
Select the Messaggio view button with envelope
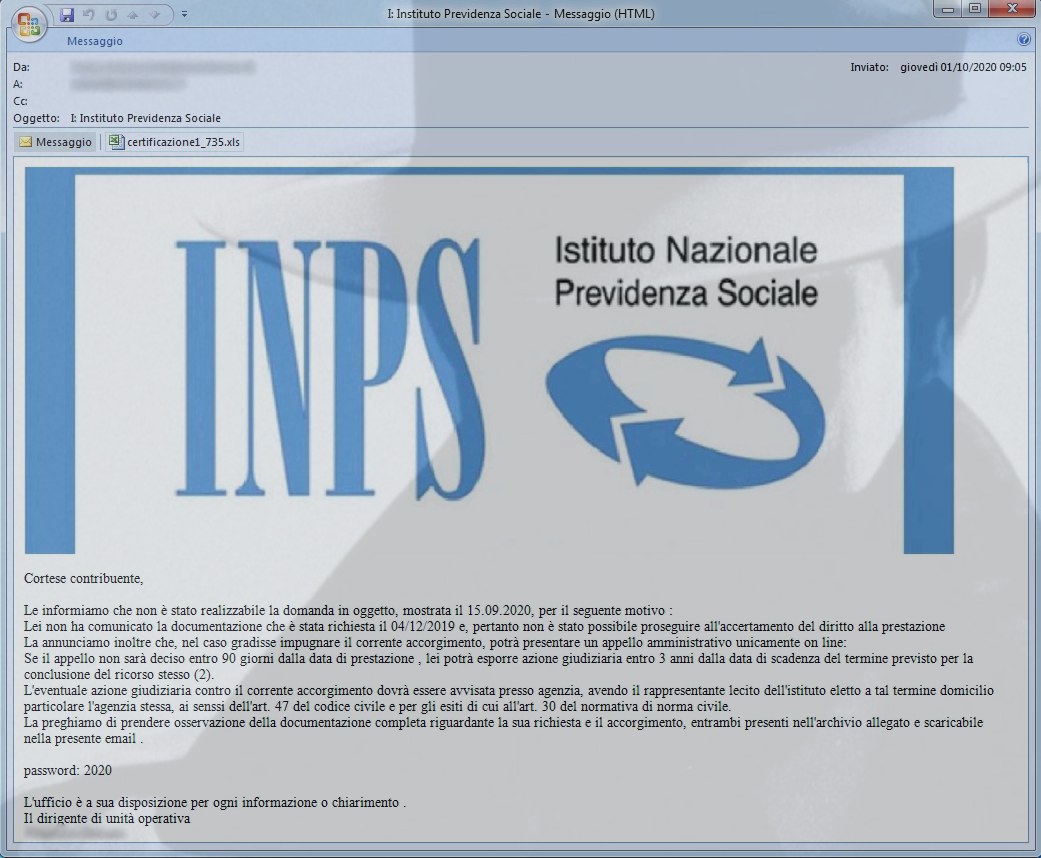coord(55,142)
